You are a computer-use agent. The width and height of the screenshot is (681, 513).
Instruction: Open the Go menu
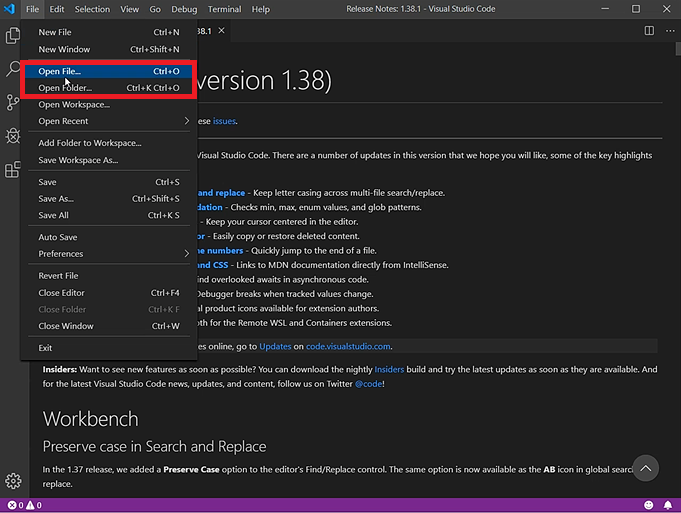[155, 9]
